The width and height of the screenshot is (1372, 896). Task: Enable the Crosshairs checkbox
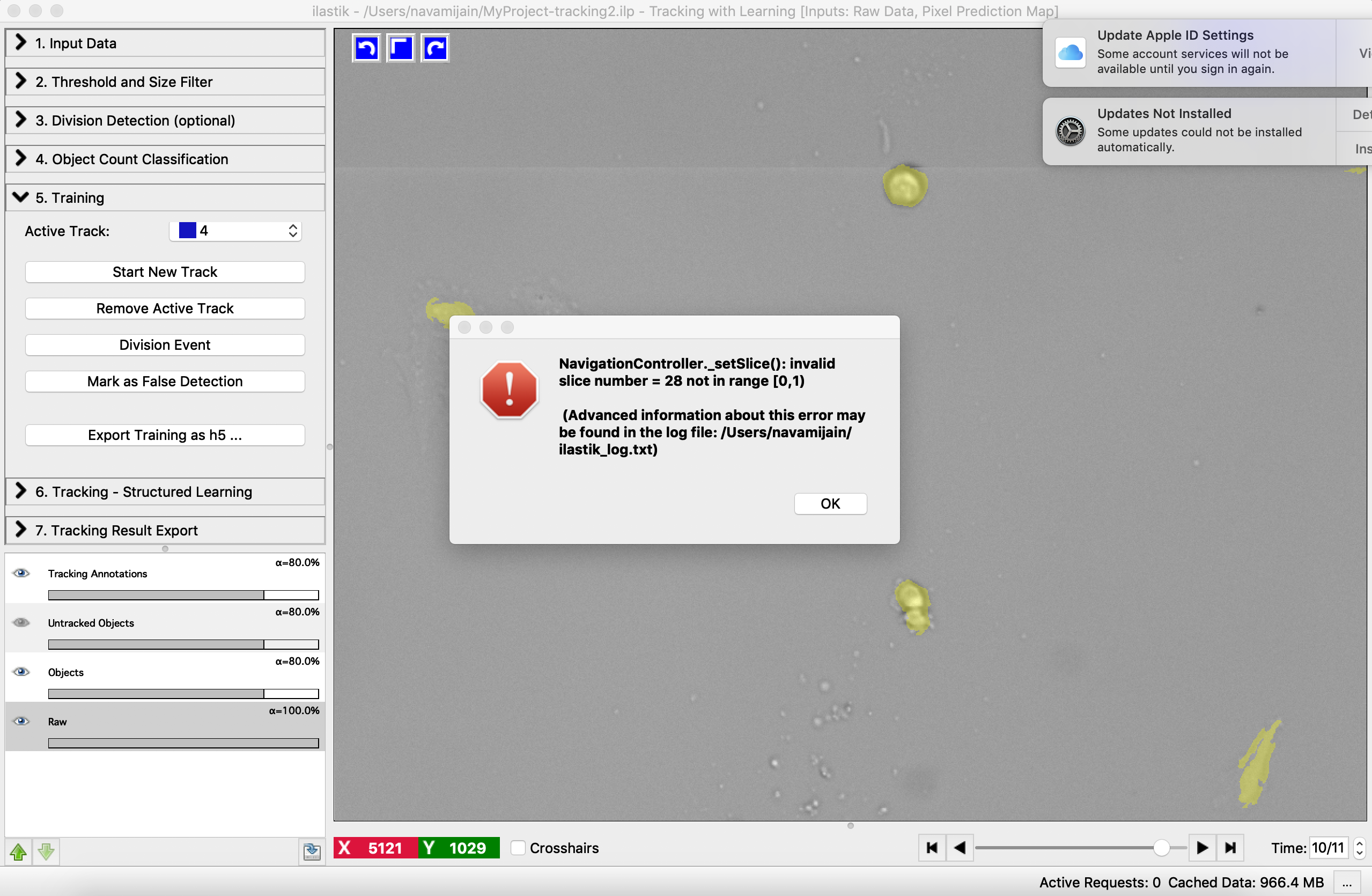tap(518, 848)
